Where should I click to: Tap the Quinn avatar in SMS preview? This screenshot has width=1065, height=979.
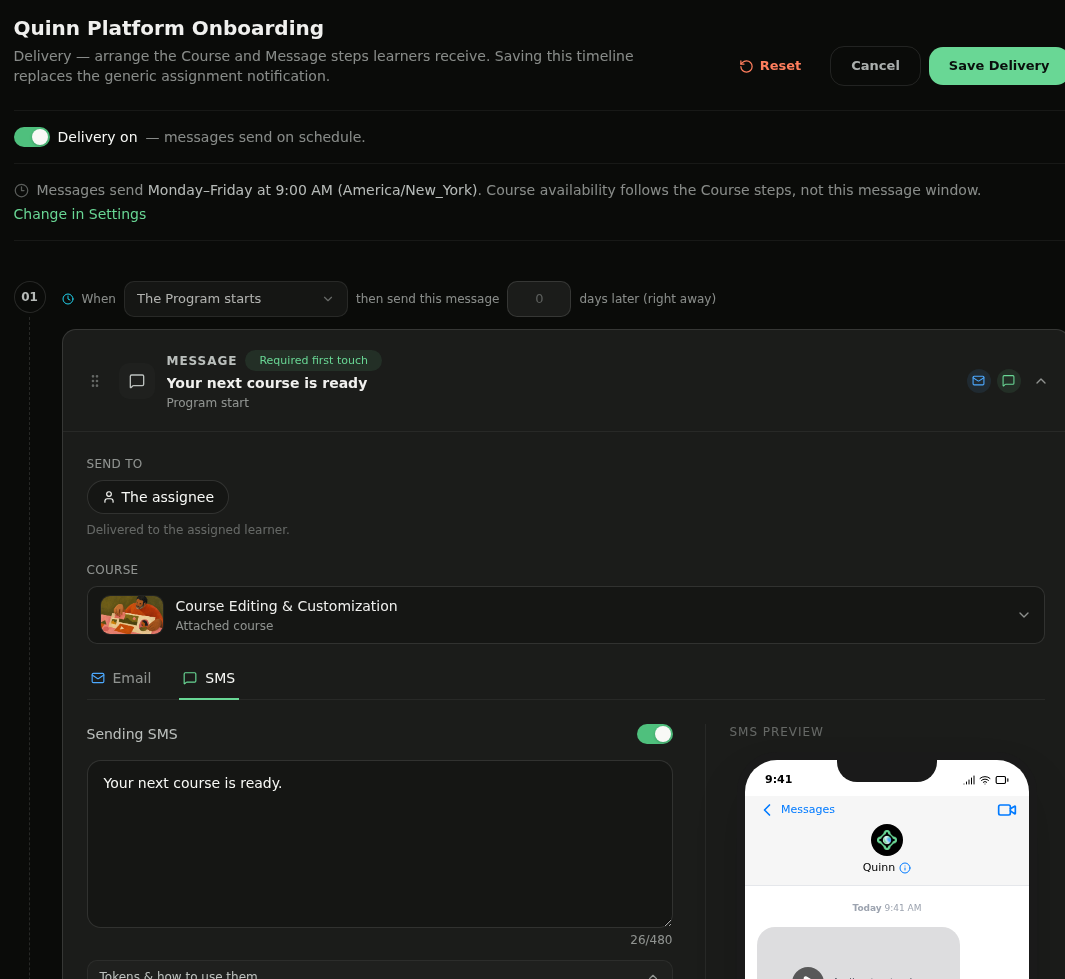886,840
